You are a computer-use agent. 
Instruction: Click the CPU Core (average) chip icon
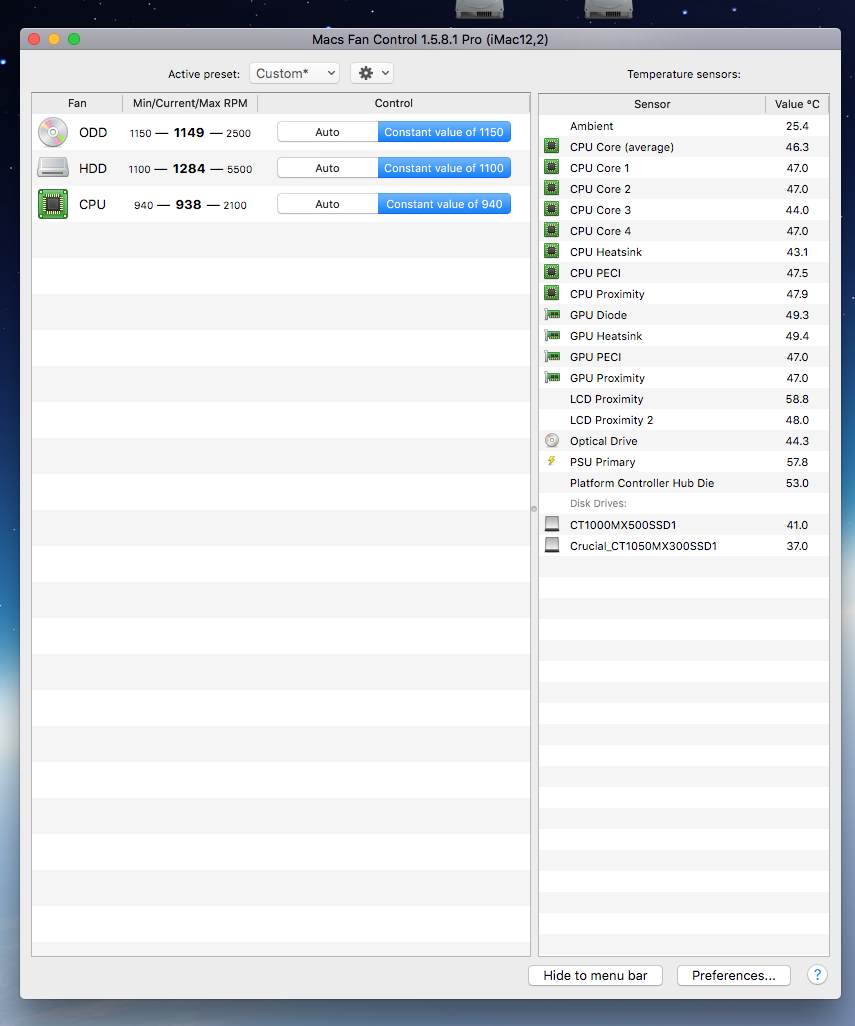552,147
